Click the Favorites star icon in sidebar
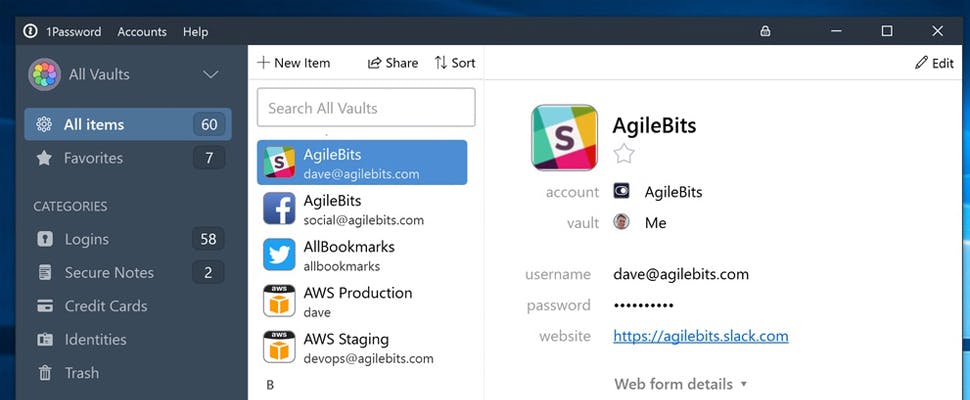 tap(44, 158)
